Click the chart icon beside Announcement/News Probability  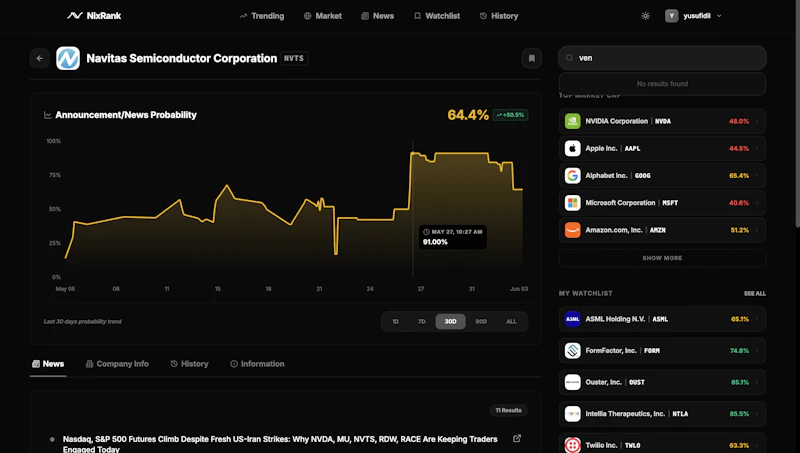tap(47, 115)
